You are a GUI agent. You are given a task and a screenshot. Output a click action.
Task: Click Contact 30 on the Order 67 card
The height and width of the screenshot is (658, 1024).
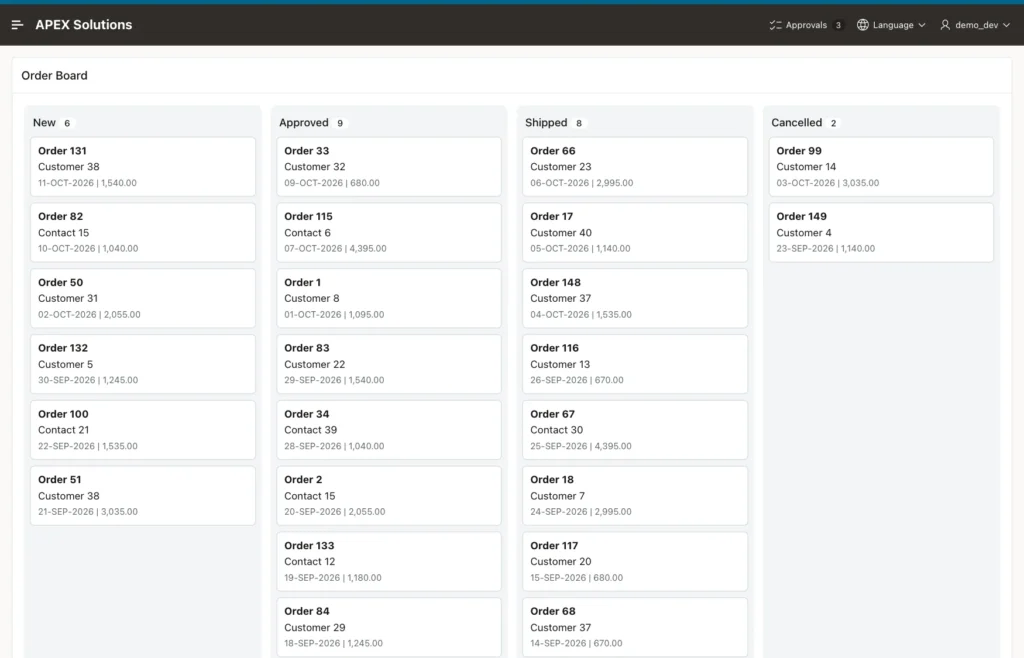click(x=556, y=430)
